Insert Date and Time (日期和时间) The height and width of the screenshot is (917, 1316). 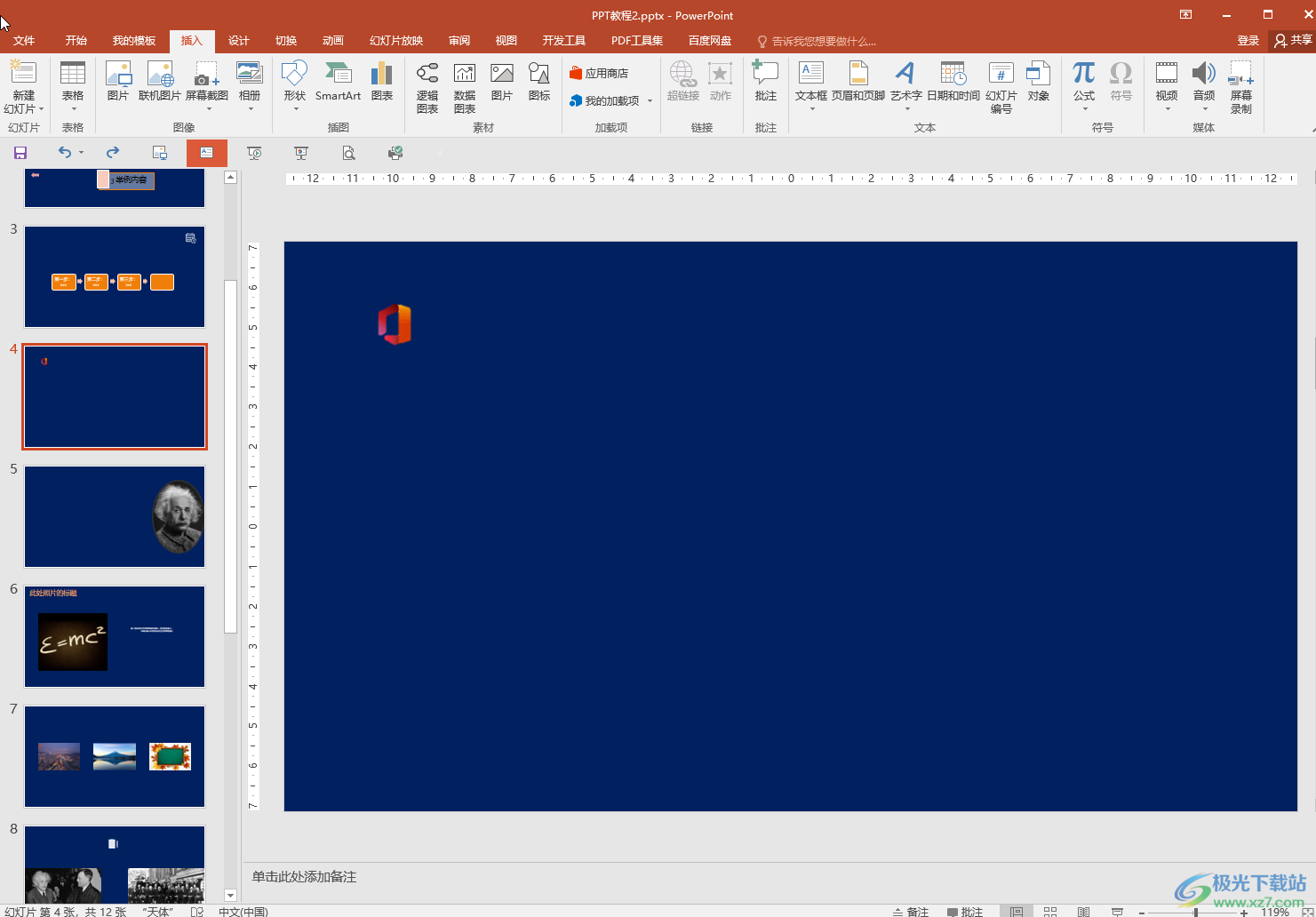[x=953, y=82]
